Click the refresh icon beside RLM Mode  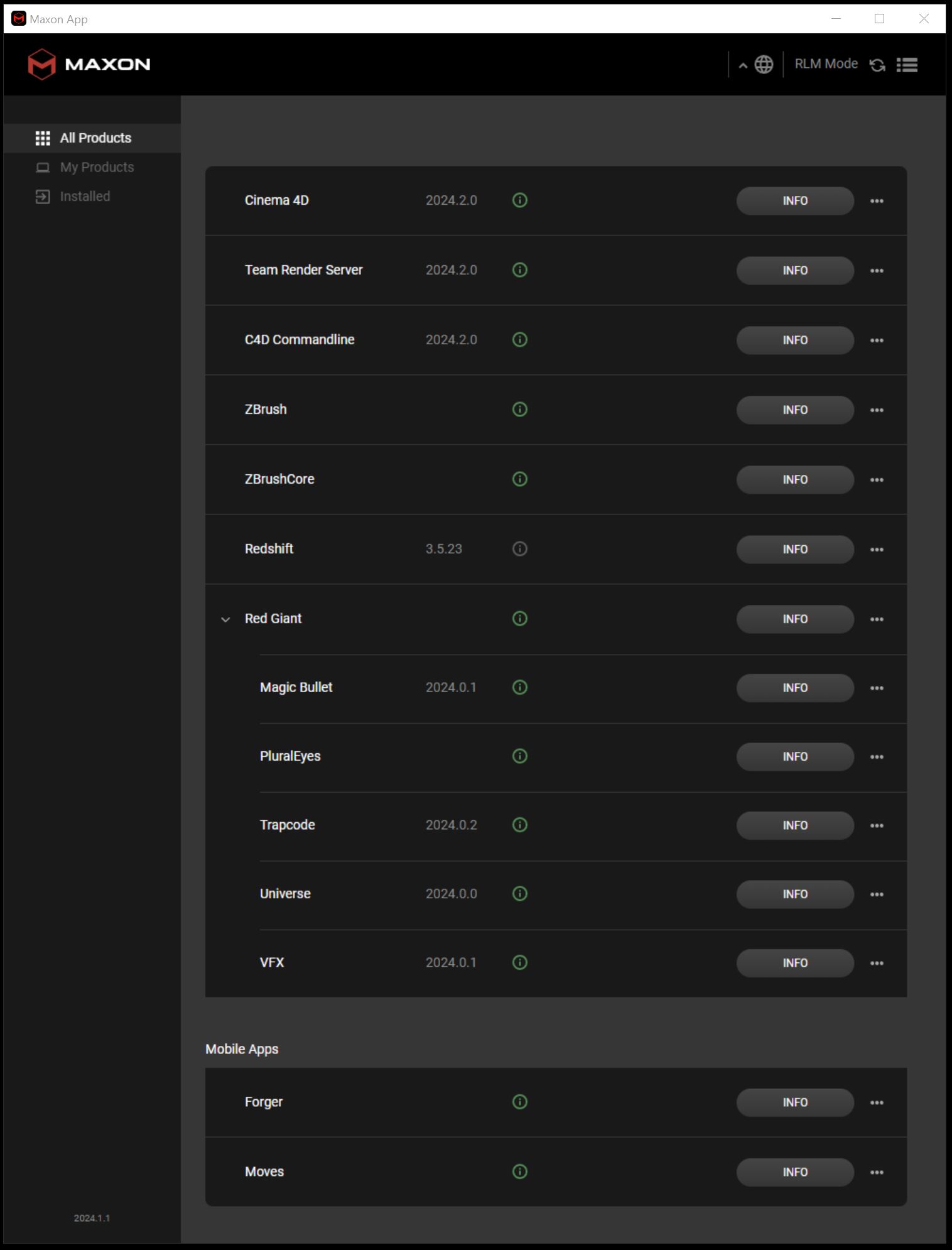(x=877, y=65)
